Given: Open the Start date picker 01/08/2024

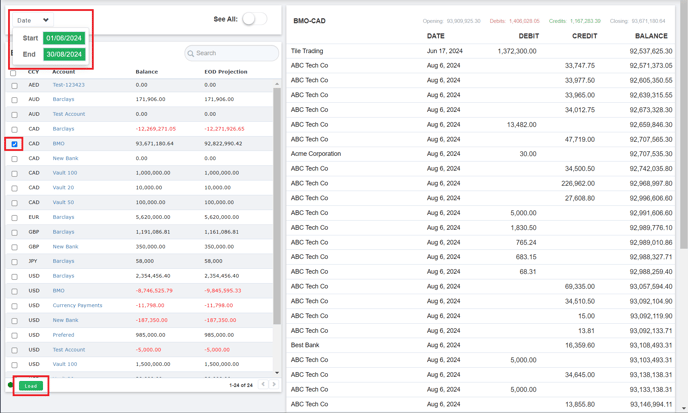Looking at the screenshot, I should pyautogui.click(x=64, y=38).
